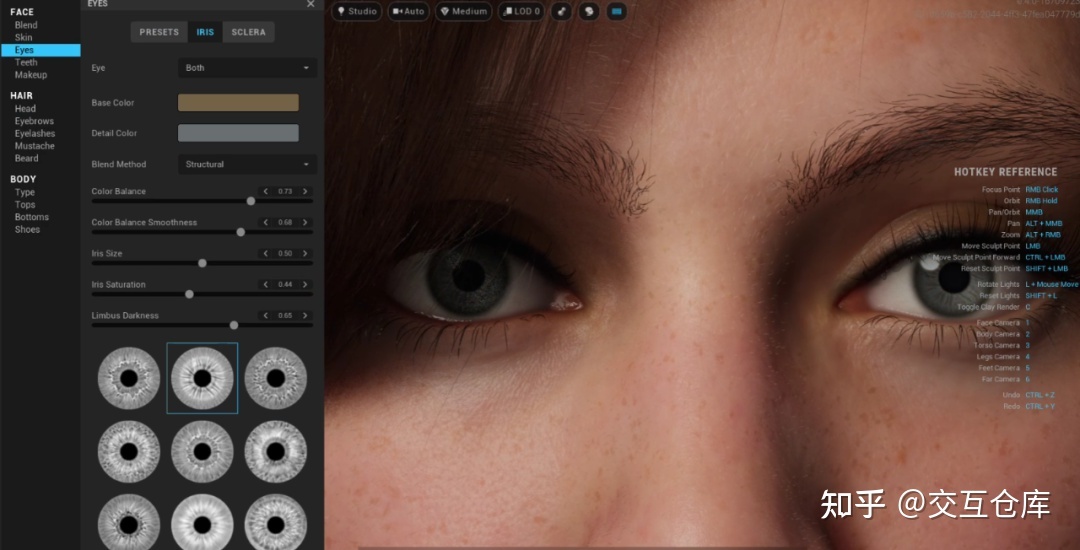Image resolution: width=1080 pixels, height=550 pixels.
Task: Increase Iris Size with right arrow
Action: [305, 253]
